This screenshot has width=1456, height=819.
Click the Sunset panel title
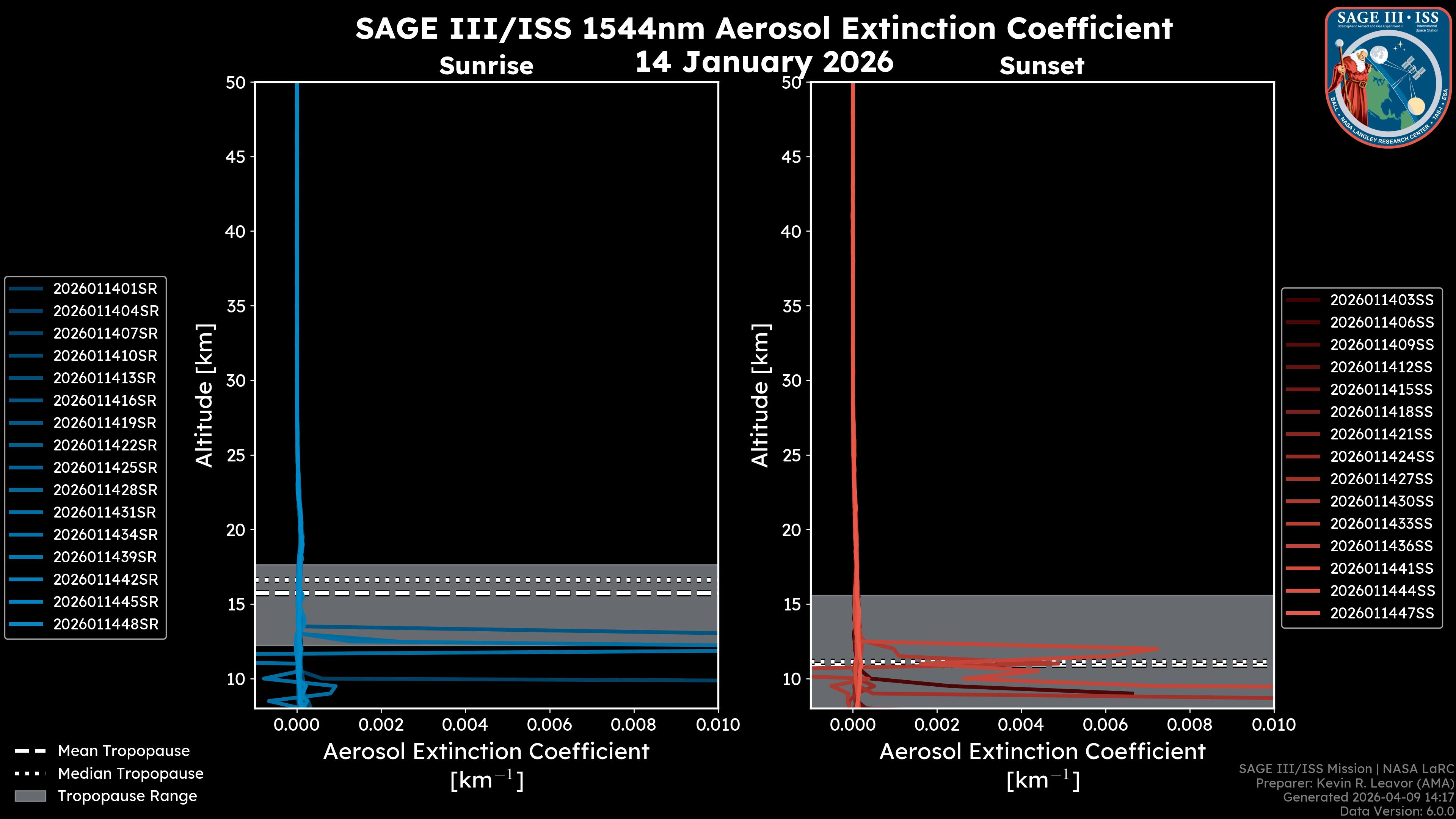point(1042,66)
